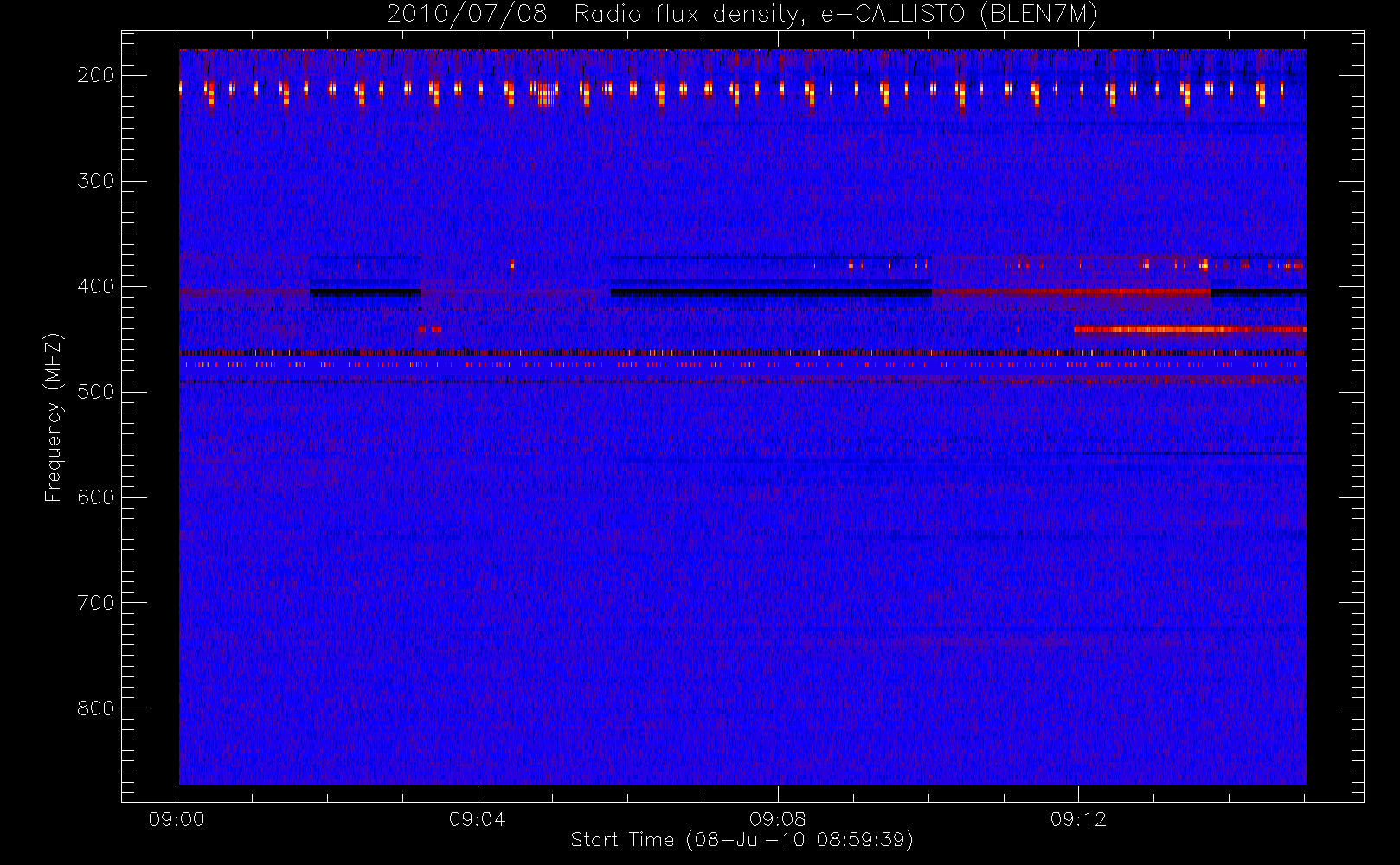Click the 400 MHz frequency tick label

point(96,286)
